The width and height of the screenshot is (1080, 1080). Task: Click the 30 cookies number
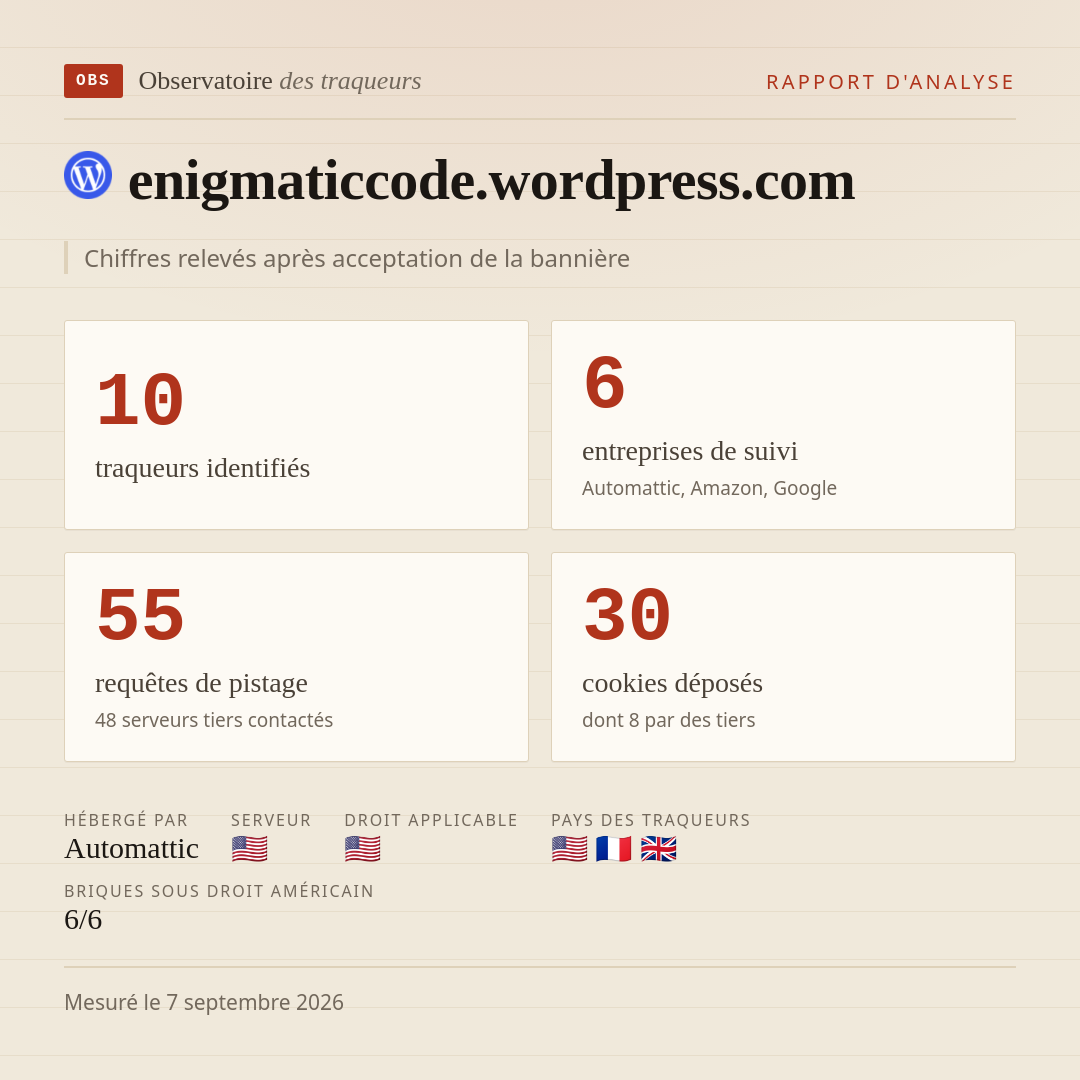(x=627, y=616)
